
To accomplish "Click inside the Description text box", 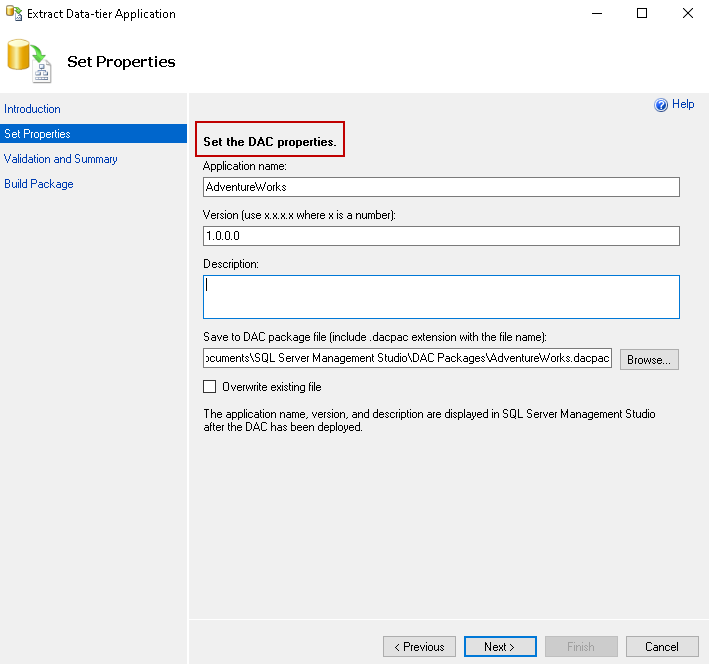I will (441, 297).
